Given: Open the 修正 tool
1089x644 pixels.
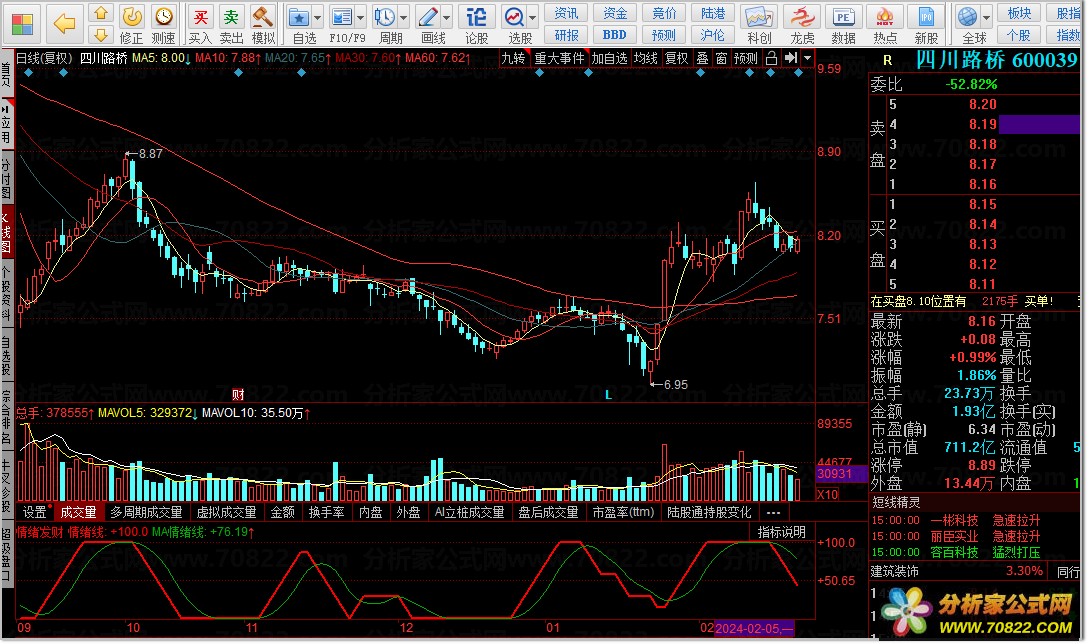Looking at the screenshot, I should point(132,24).
